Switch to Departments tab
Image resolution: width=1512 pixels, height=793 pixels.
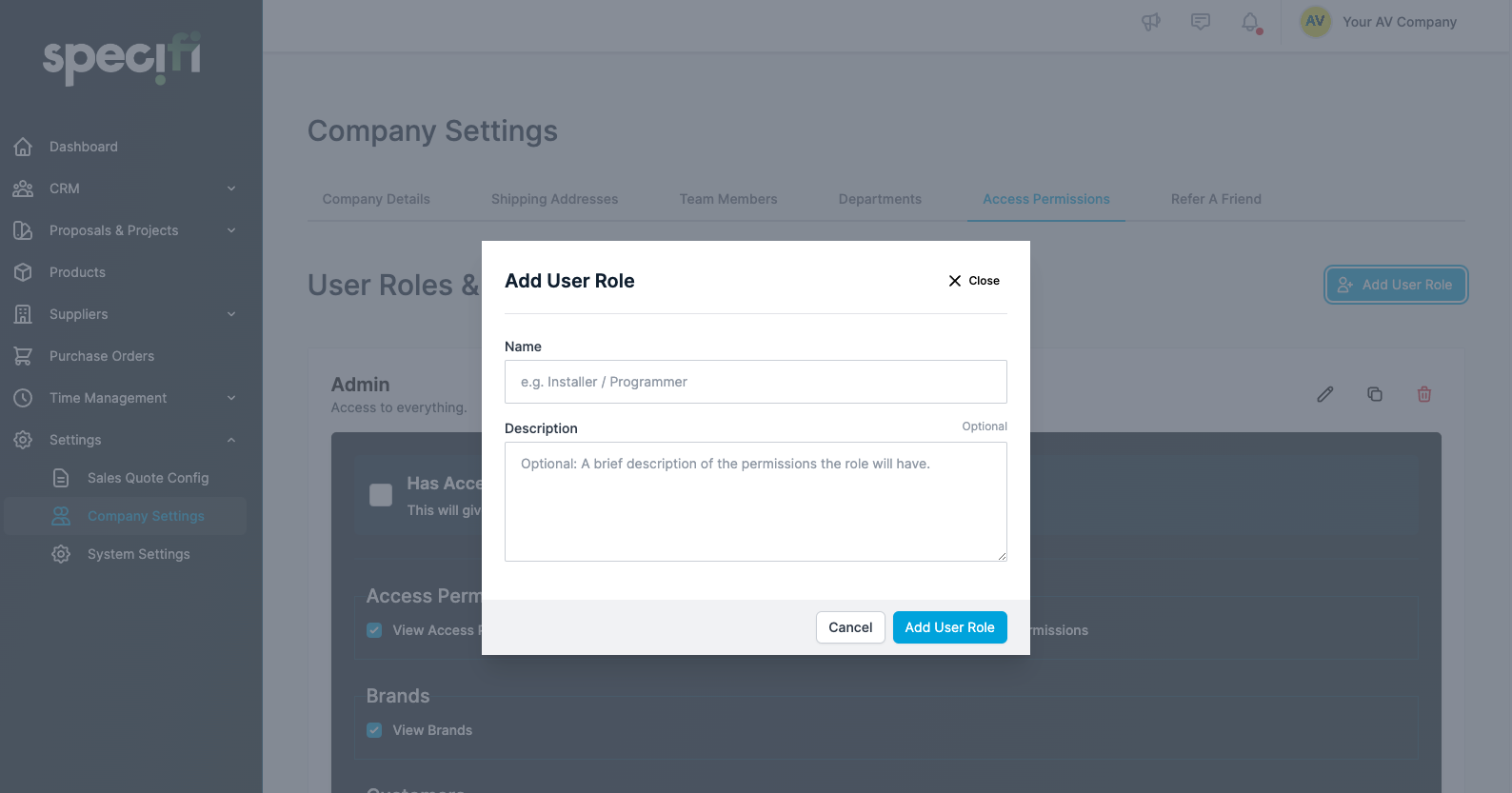880,199
